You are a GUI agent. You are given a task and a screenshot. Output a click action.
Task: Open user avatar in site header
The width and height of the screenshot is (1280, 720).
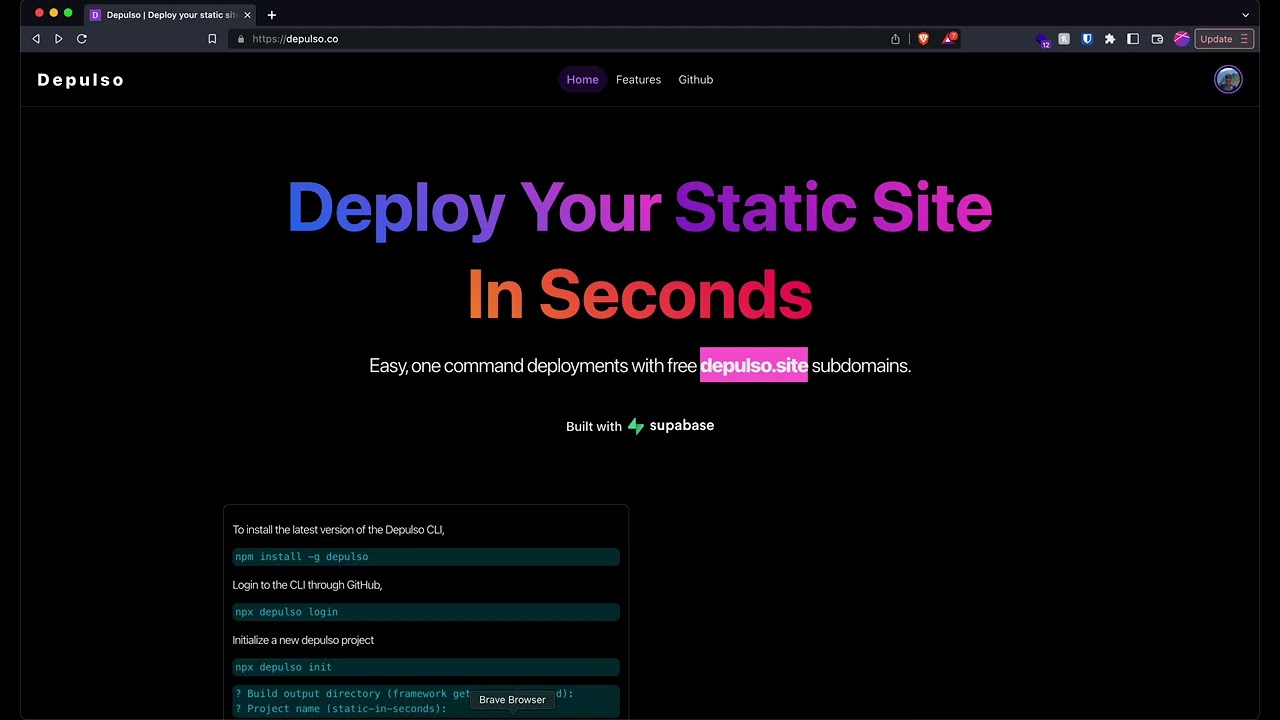coord(1228,80)
